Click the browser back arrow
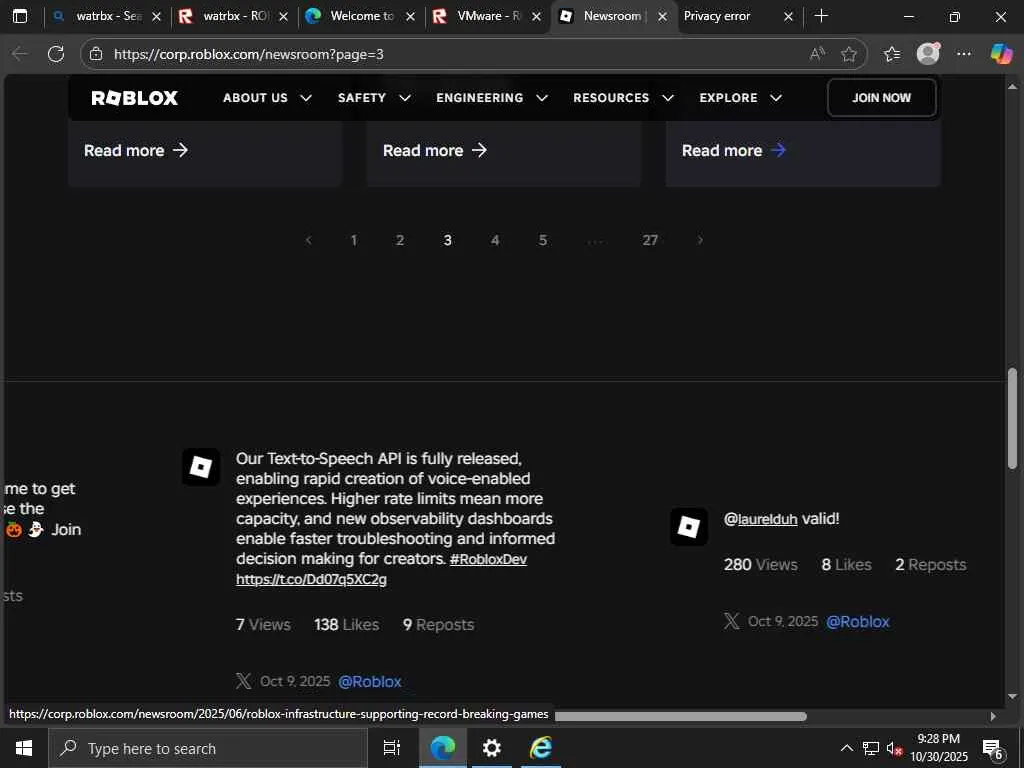 pos(20,54)
